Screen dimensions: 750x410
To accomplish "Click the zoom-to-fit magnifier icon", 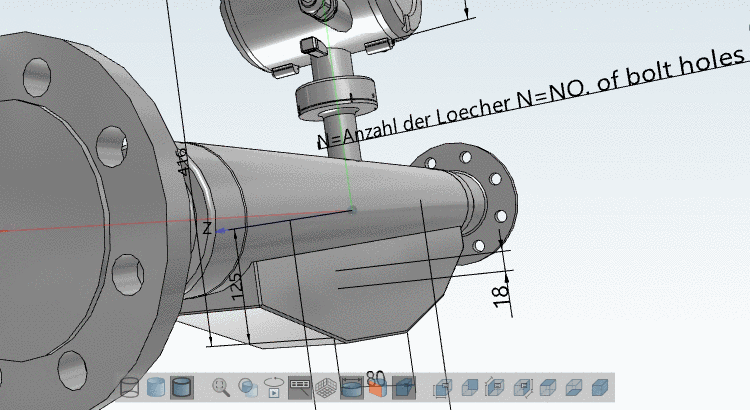I will (x=221, y=387).
